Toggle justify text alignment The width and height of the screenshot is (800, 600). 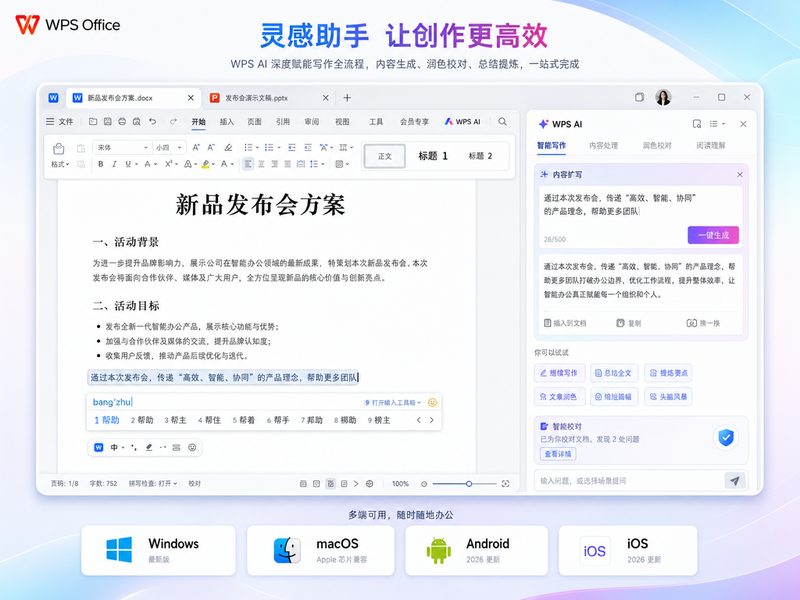coord(287,164)
